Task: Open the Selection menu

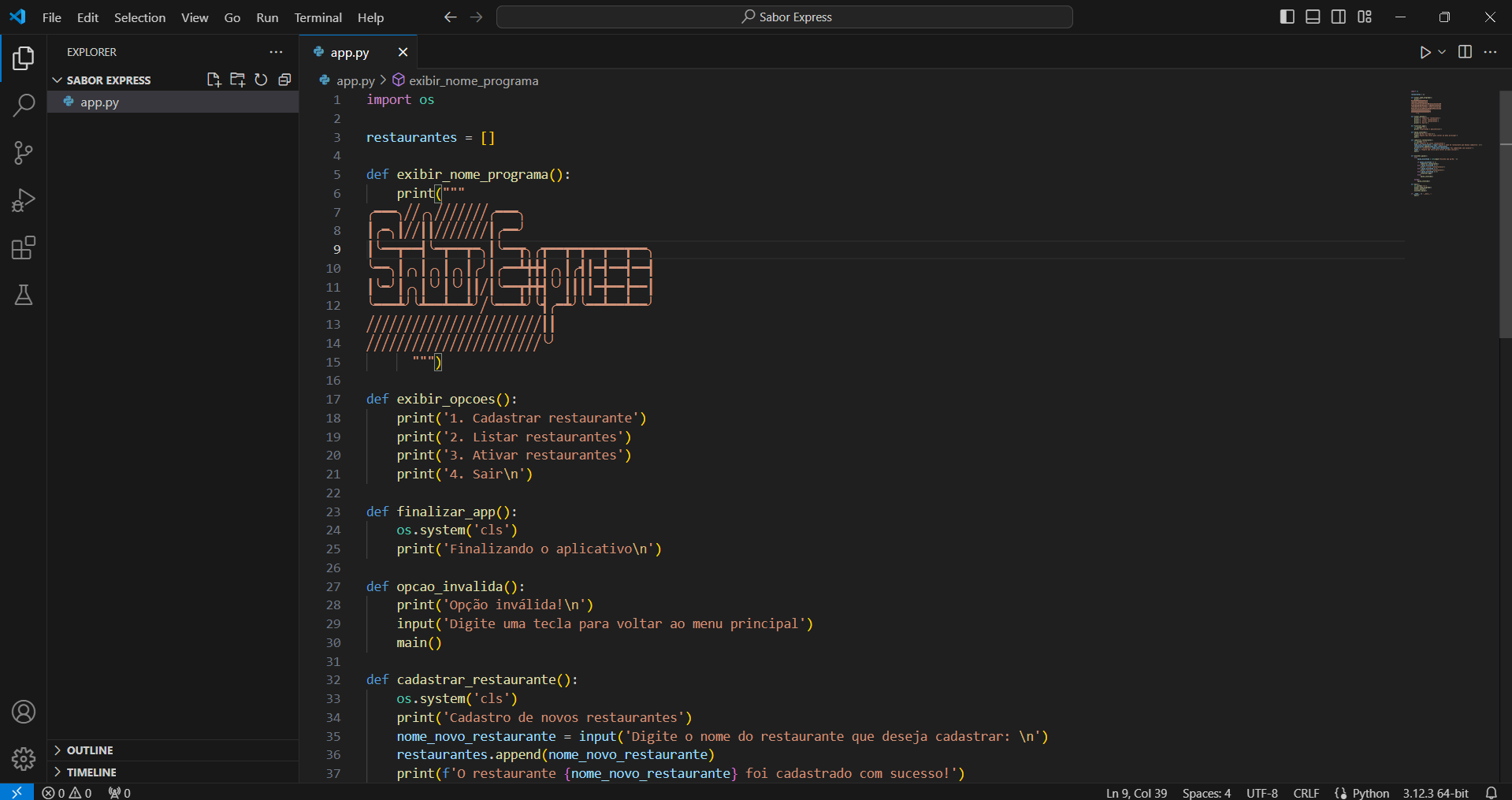Action: tap(139, 17)
